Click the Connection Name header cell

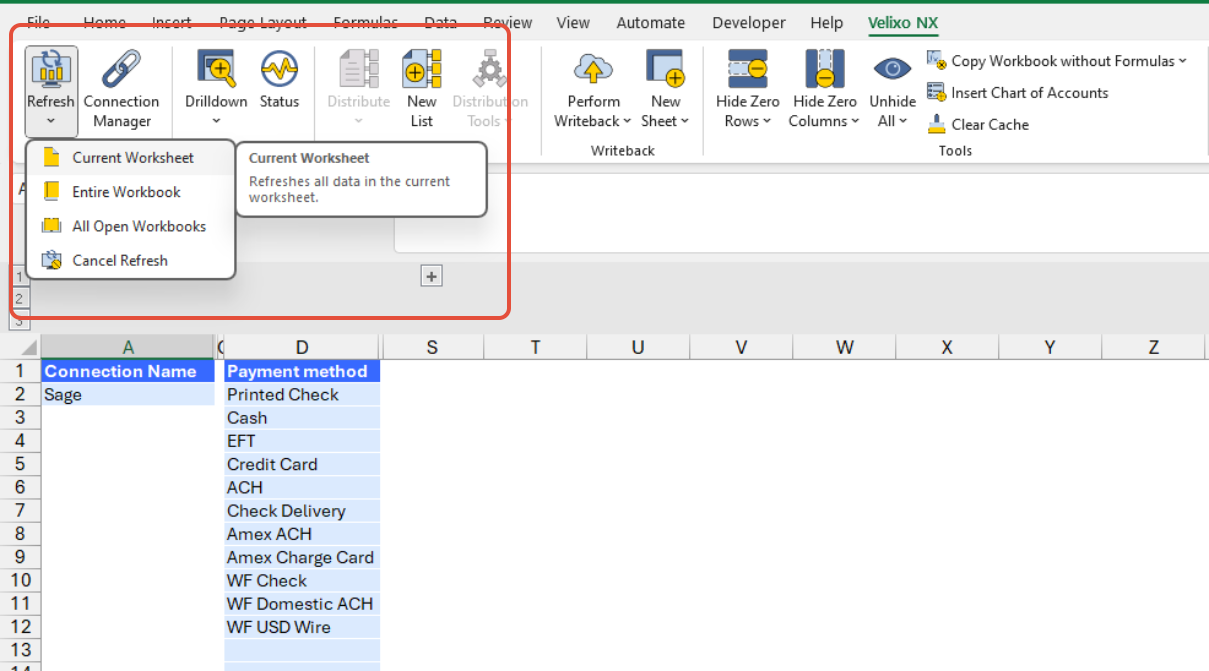(x=128, y=371)
